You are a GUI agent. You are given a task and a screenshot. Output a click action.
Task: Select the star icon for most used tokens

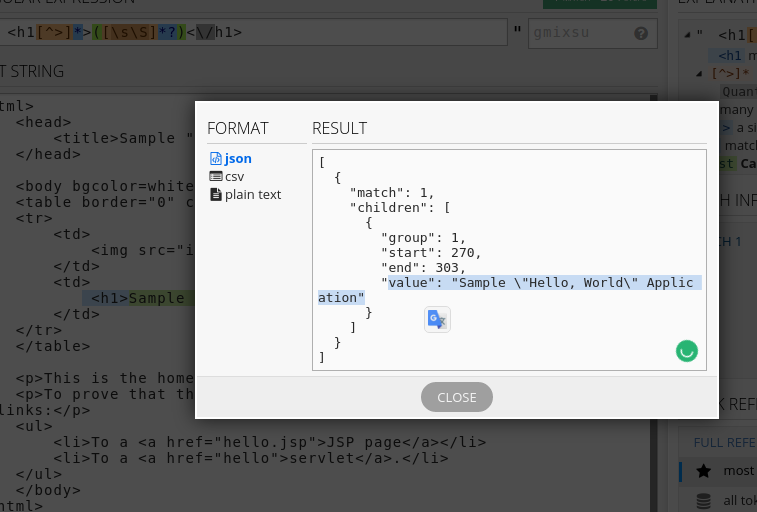click(703, 470)
